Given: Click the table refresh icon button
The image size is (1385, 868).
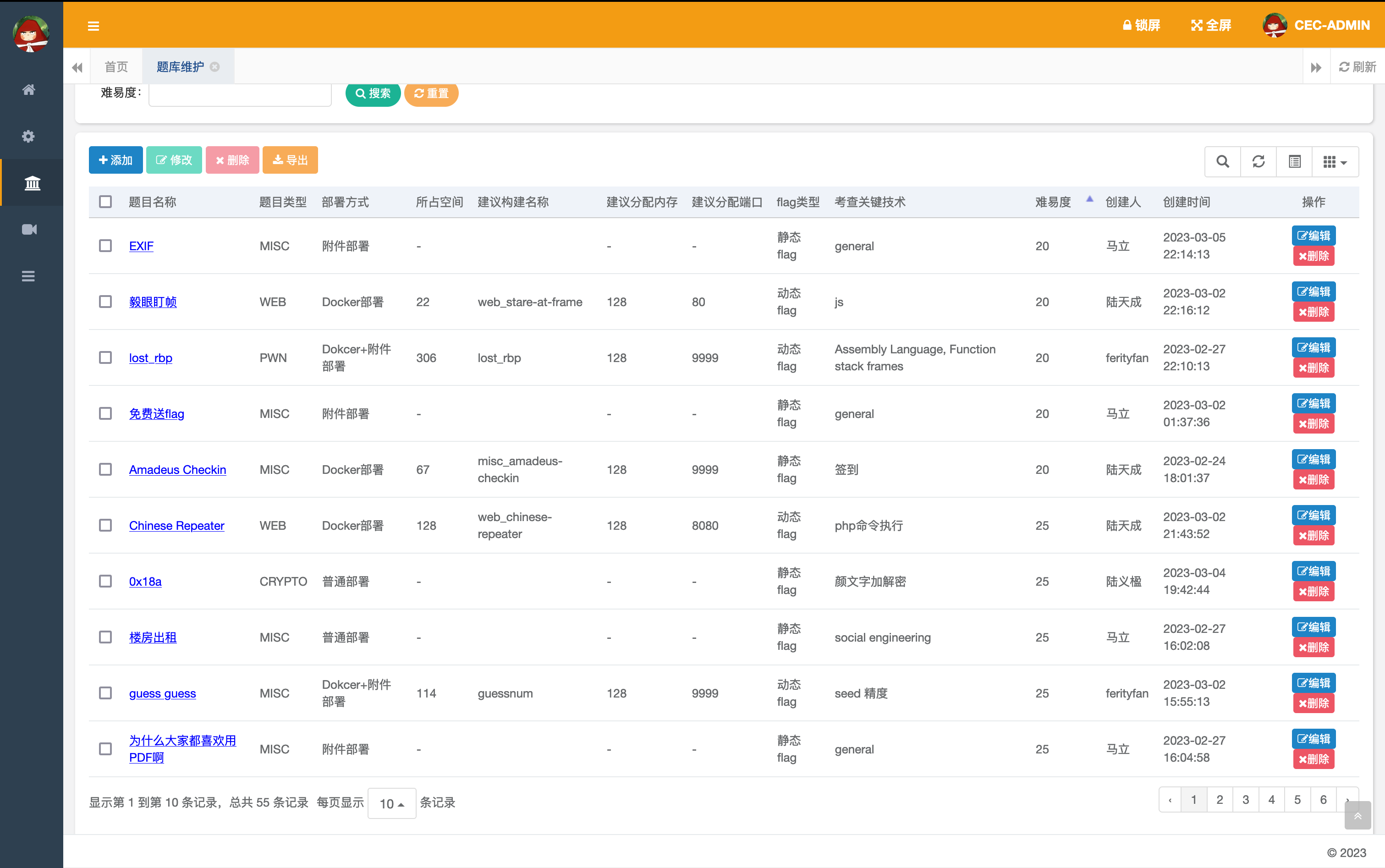Looking at the screenshot, I should [1258, 162].
